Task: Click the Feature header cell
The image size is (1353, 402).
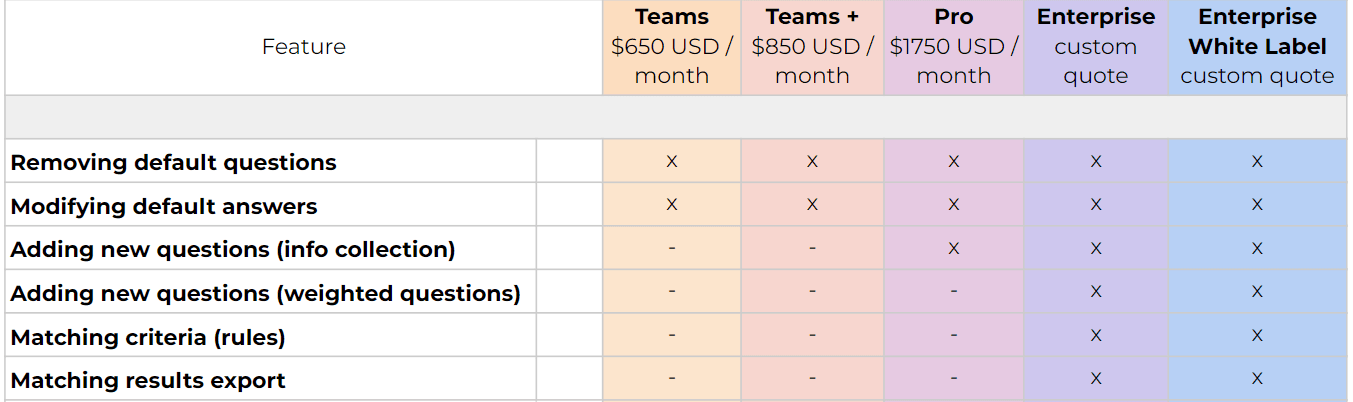Action: [303, 47]
